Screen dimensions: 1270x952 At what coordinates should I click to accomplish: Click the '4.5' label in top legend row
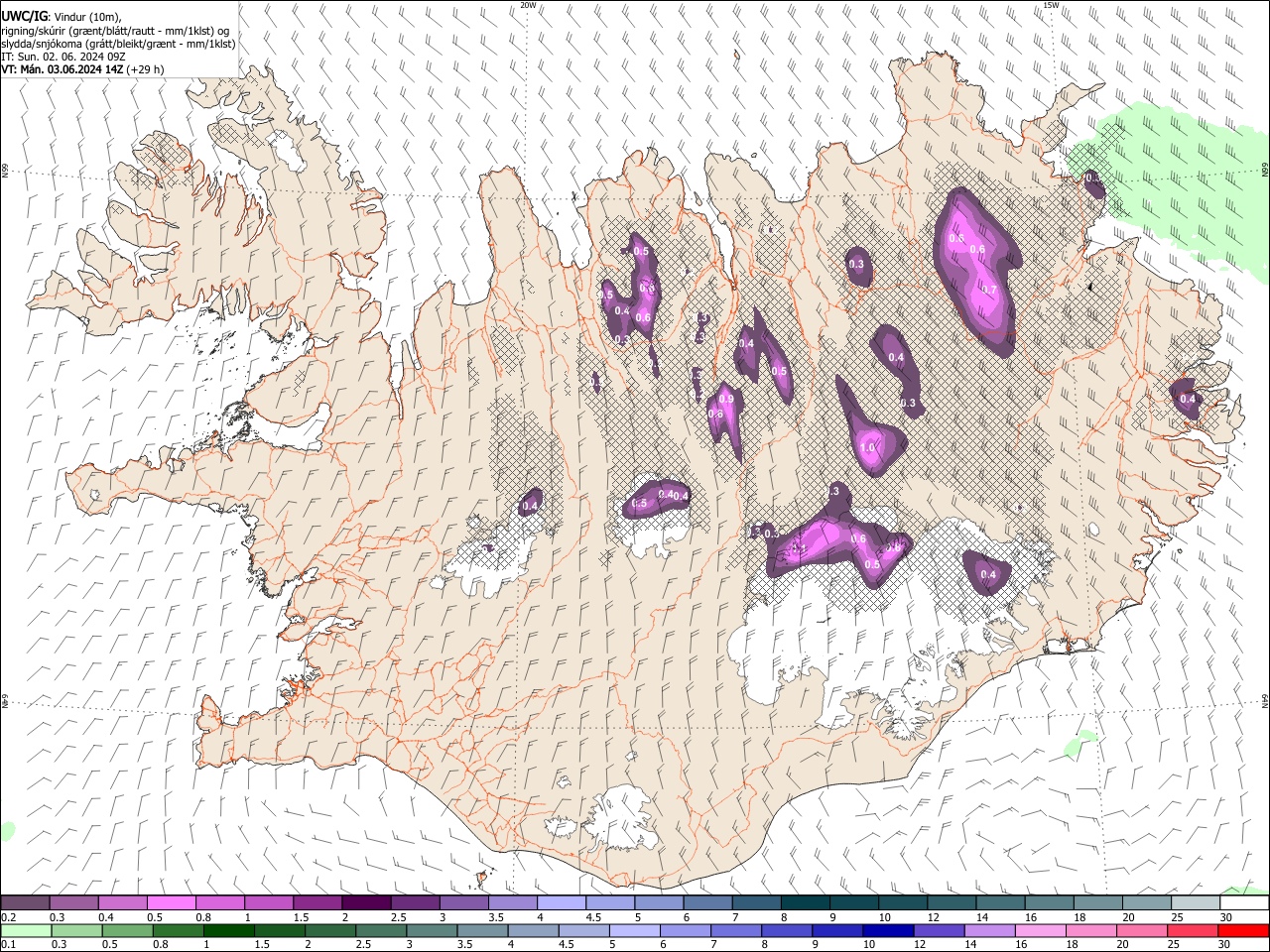click(593, 917)
